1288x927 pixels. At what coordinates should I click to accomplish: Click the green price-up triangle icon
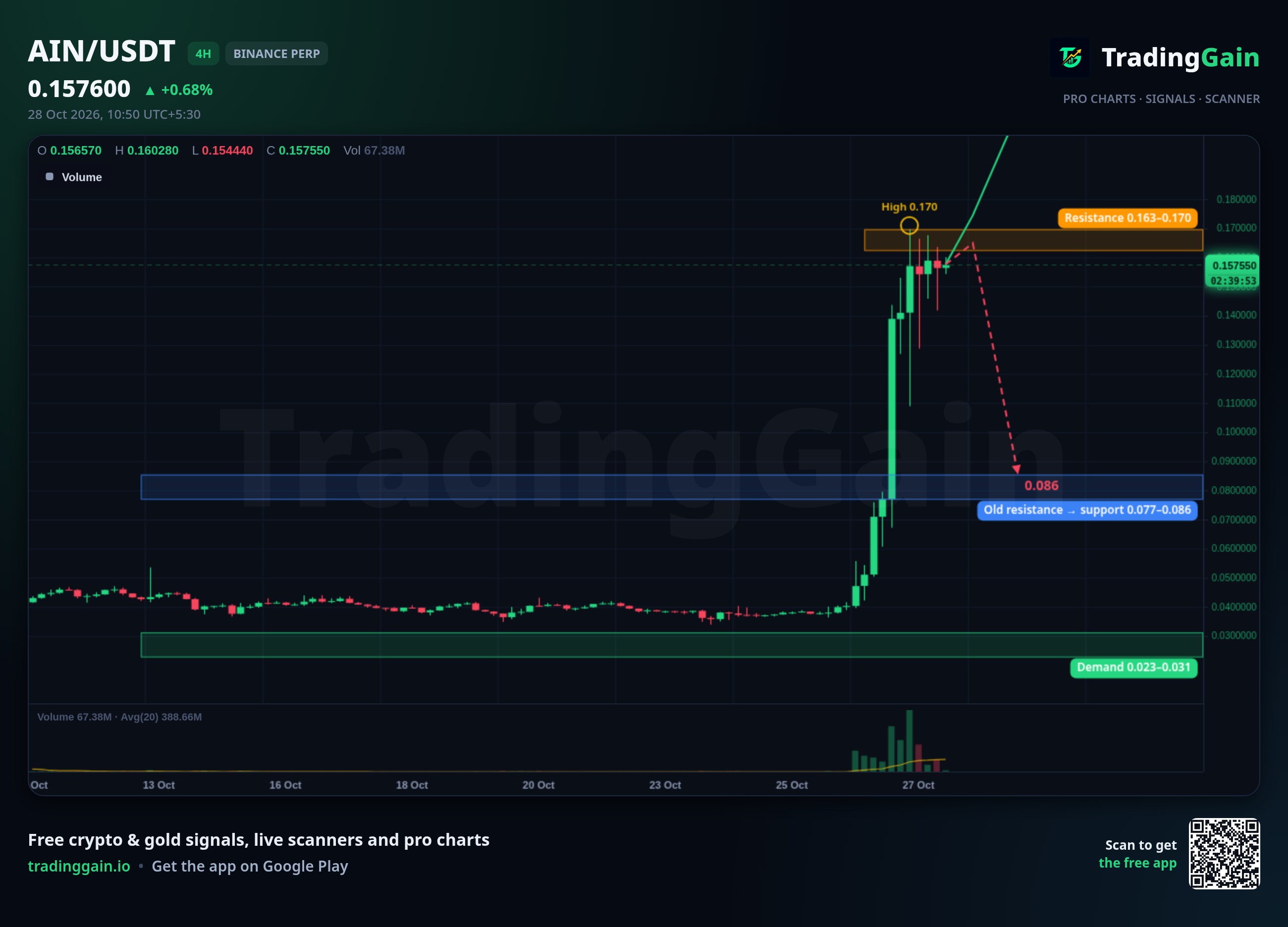pyautogui.click(x=150, y=91)
